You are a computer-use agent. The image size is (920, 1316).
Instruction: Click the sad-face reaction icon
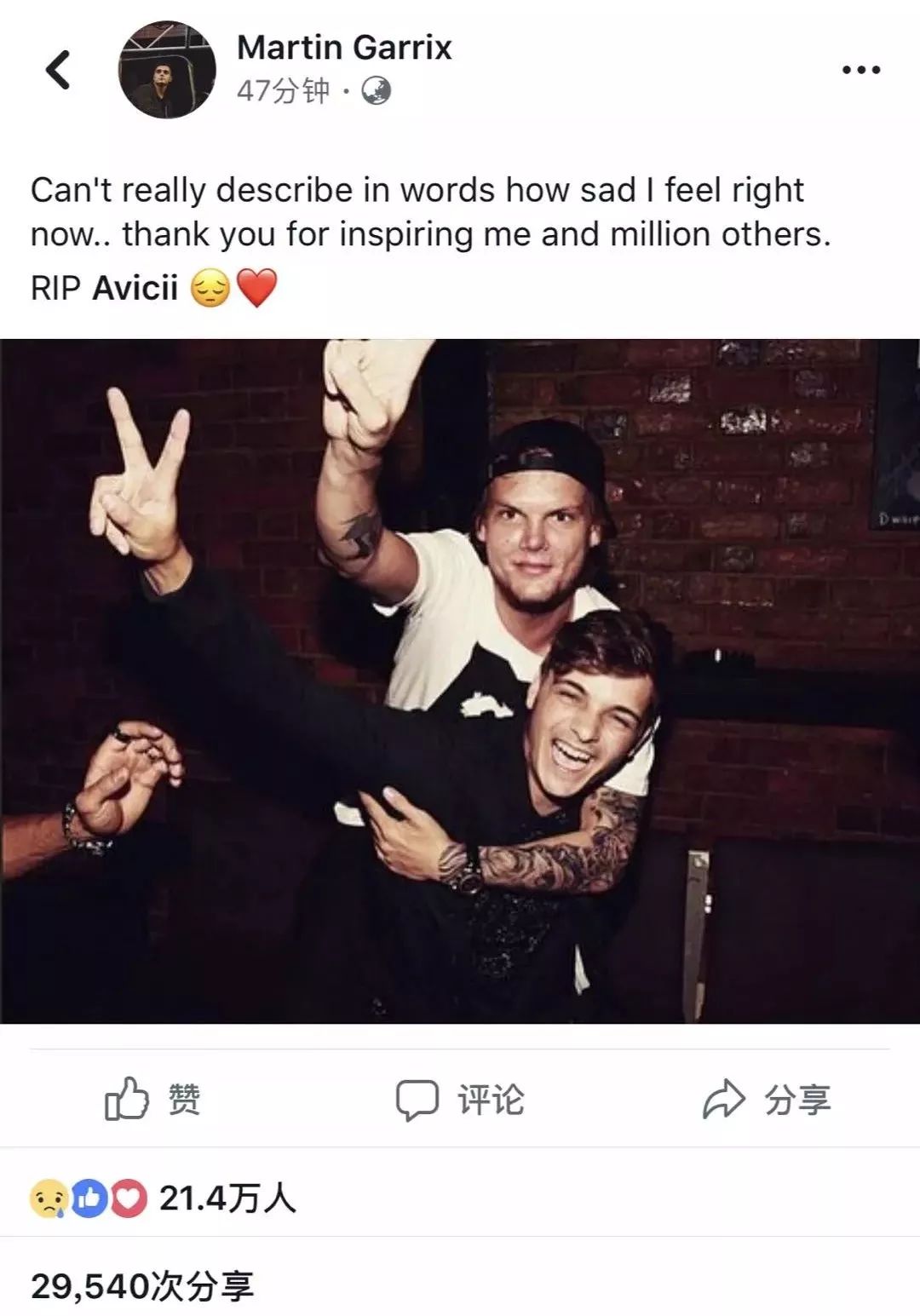tap(49, 1199)
